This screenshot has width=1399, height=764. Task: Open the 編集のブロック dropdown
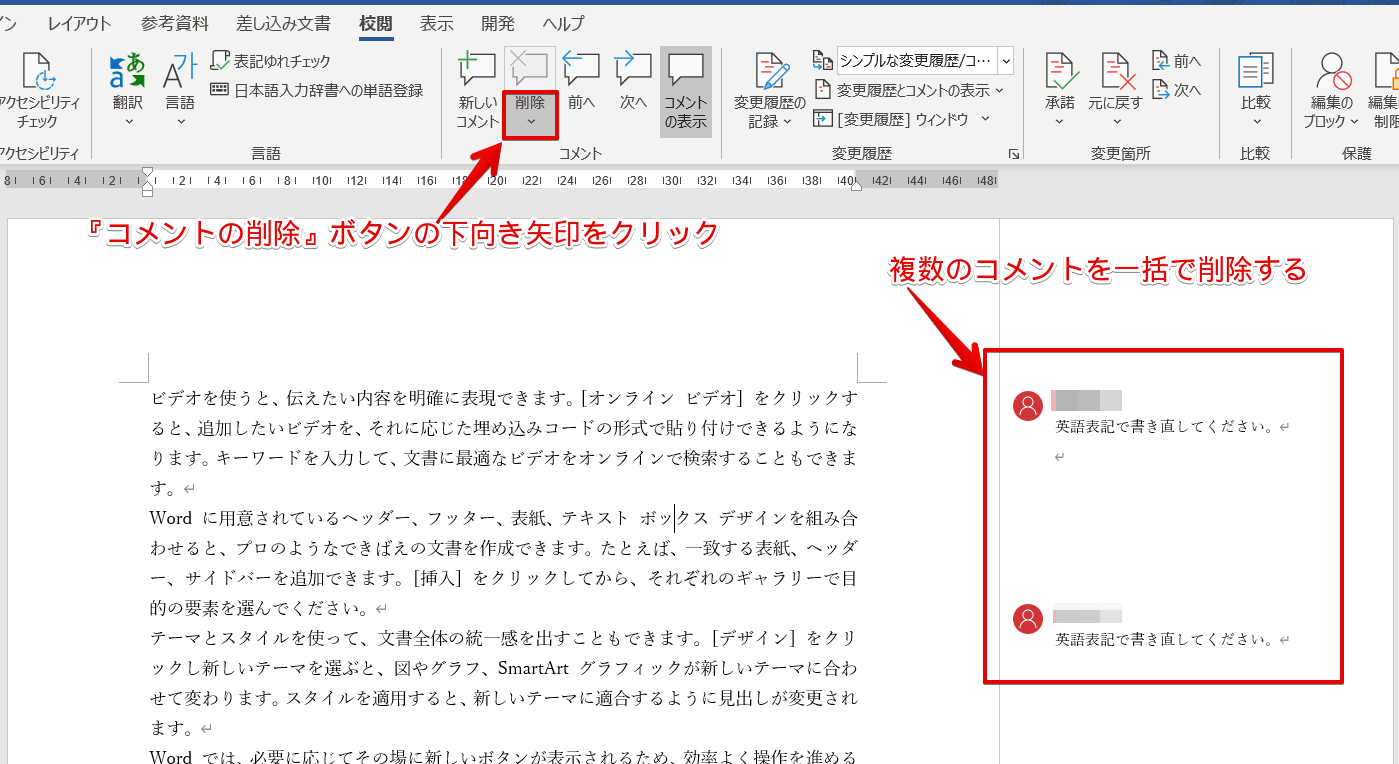[1331, 90]
